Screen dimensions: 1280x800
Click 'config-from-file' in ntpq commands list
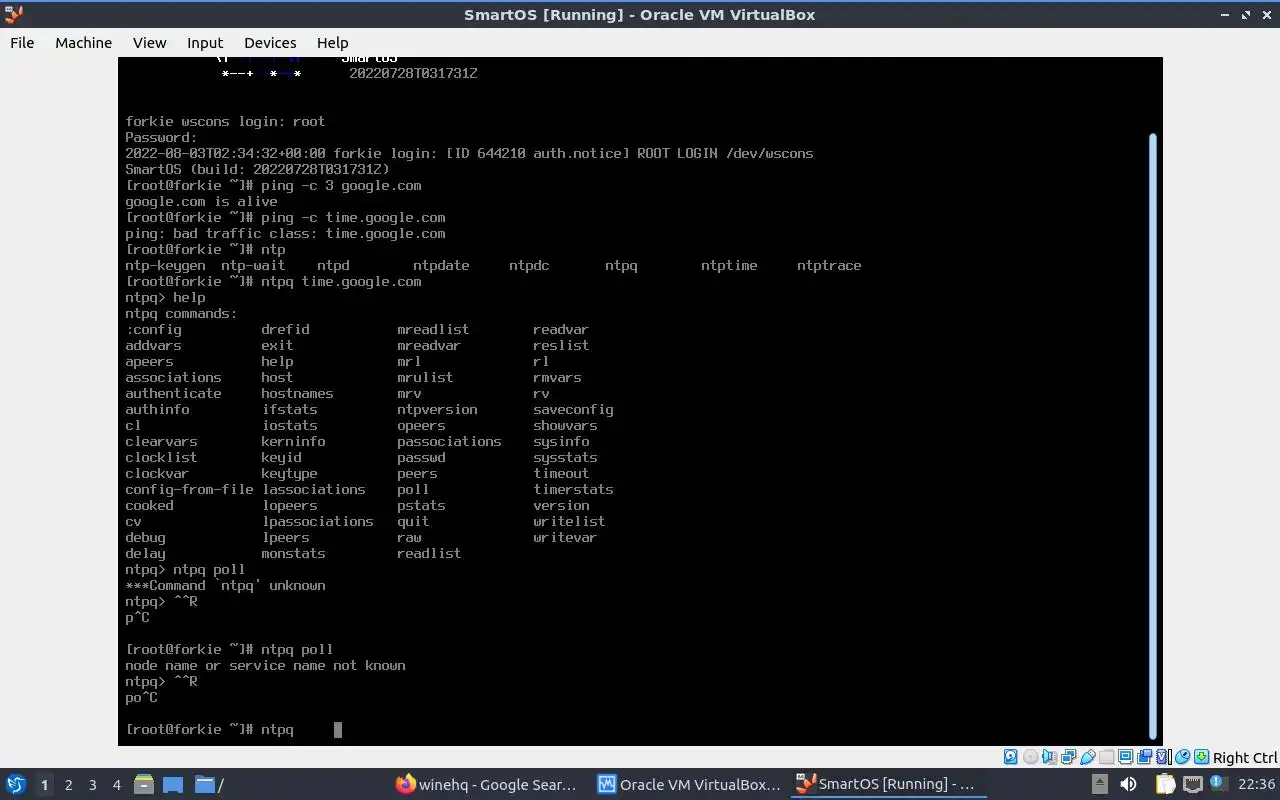click(x=189, y=490)
